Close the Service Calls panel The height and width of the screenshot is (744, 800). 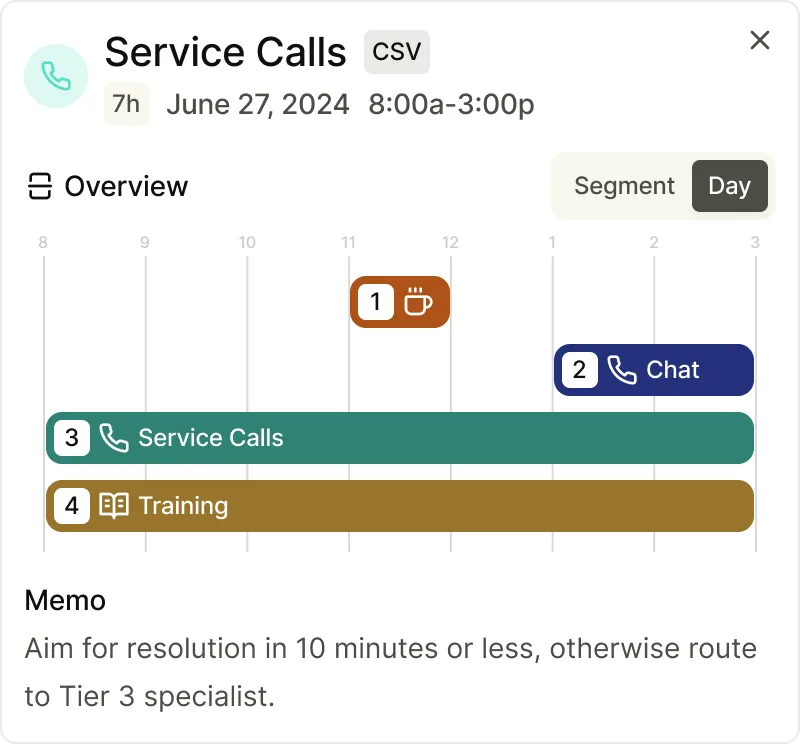pos(760,40)
